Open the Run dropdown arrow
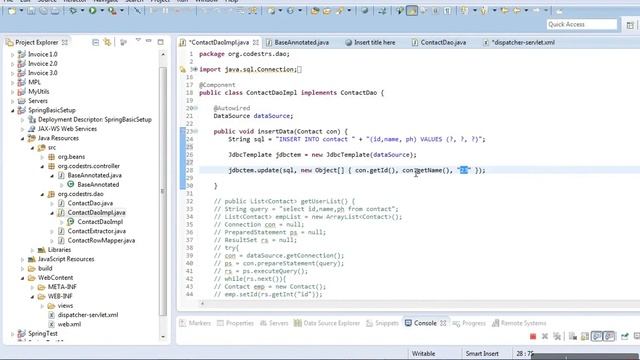The width and height of the screenshot is (640, 360). 102,11
